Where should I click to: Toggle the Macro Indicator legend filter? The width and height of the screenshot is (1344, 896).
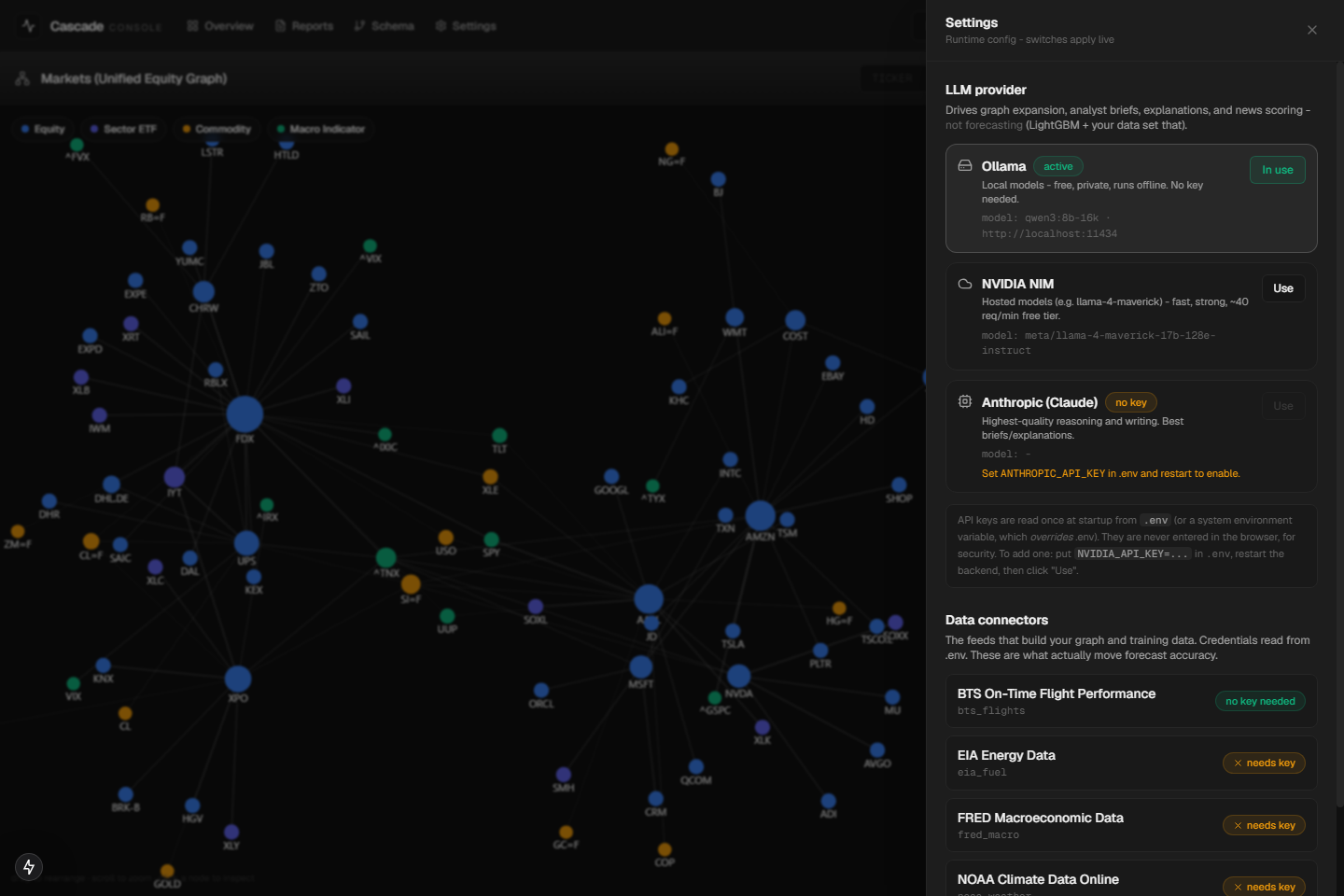point(321,129)
